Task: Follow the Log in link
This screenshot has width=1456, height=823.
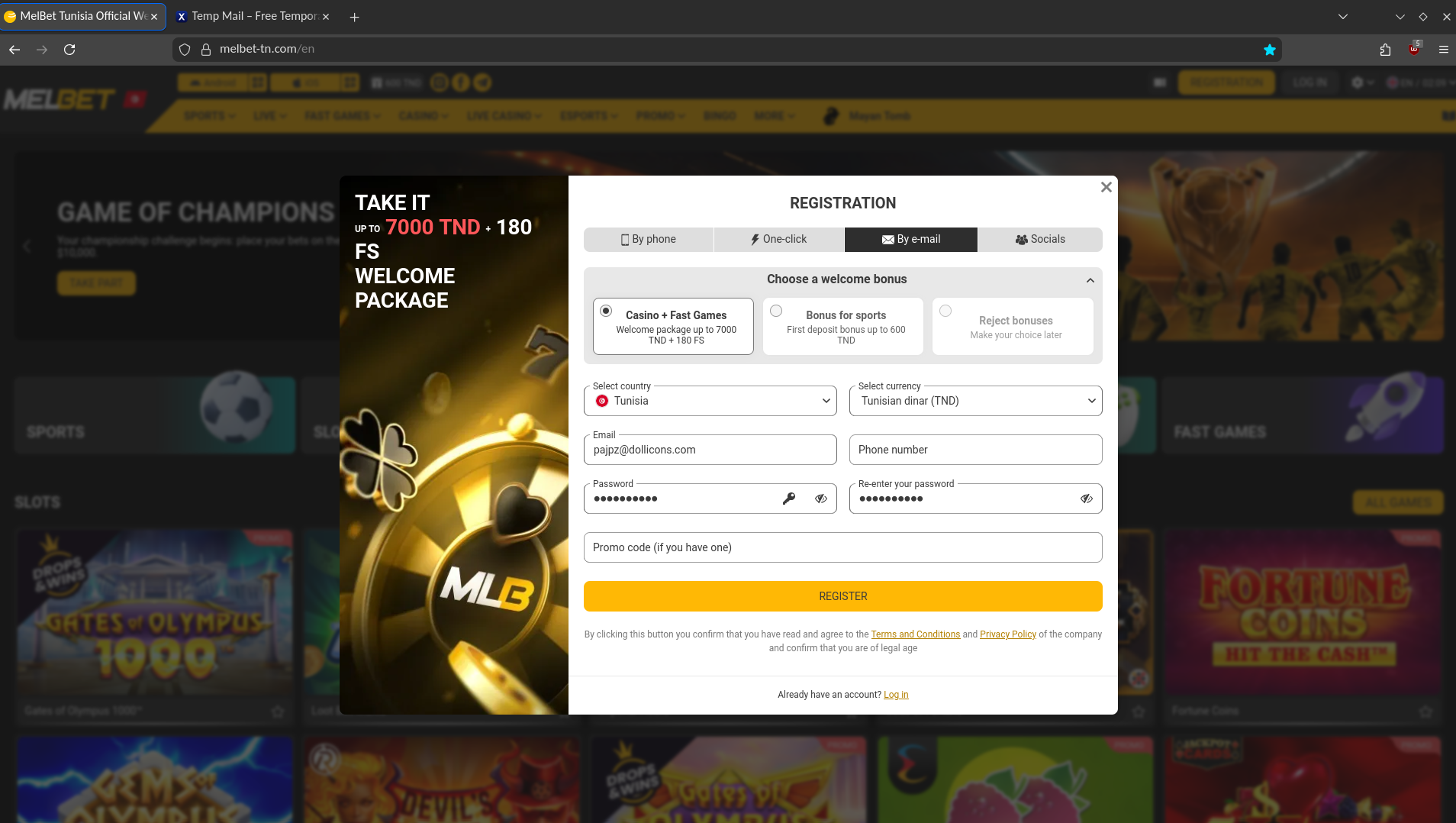Action: click(896, 695)
